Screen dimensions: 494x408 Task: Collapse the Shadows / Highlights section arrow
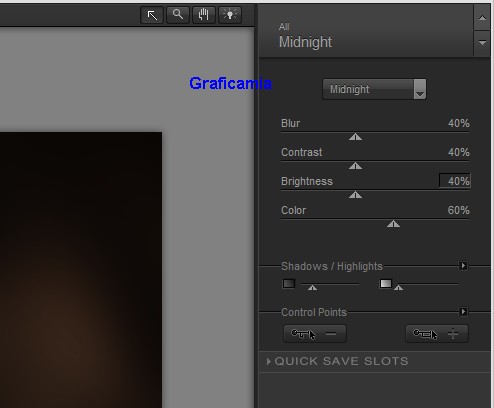(x=463, y=266)
